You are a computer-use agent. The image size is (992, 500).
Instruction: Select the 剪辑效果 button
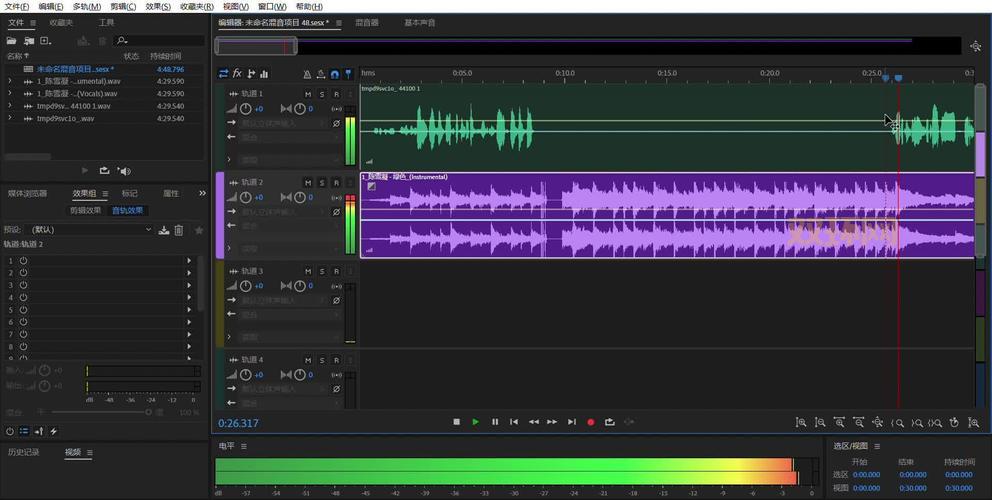click(85, 211)
